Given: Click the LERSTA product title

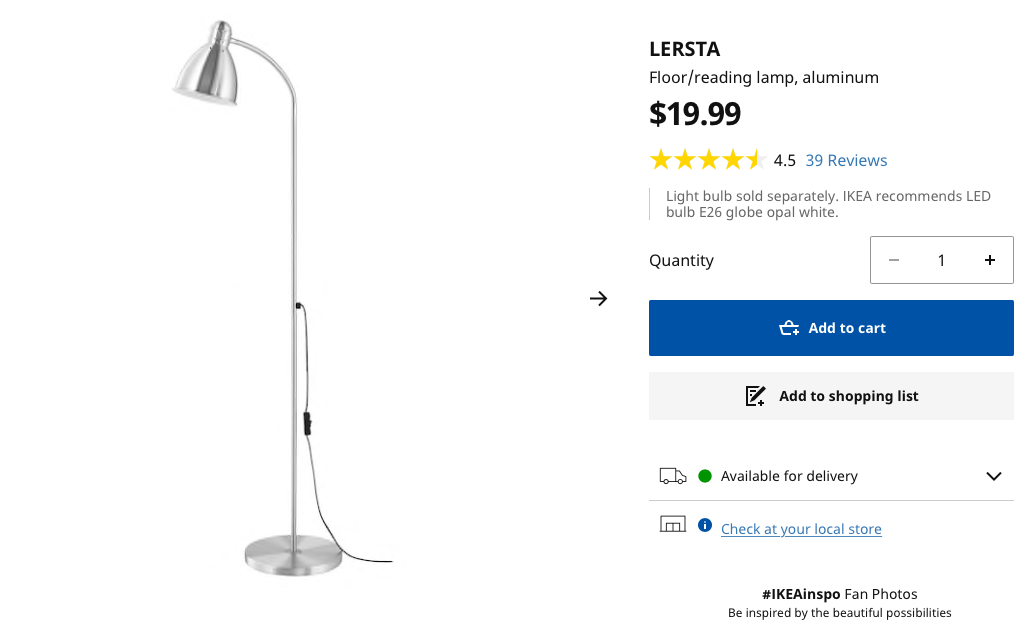Looking at the screenshot, I should [x=684, y=49].
